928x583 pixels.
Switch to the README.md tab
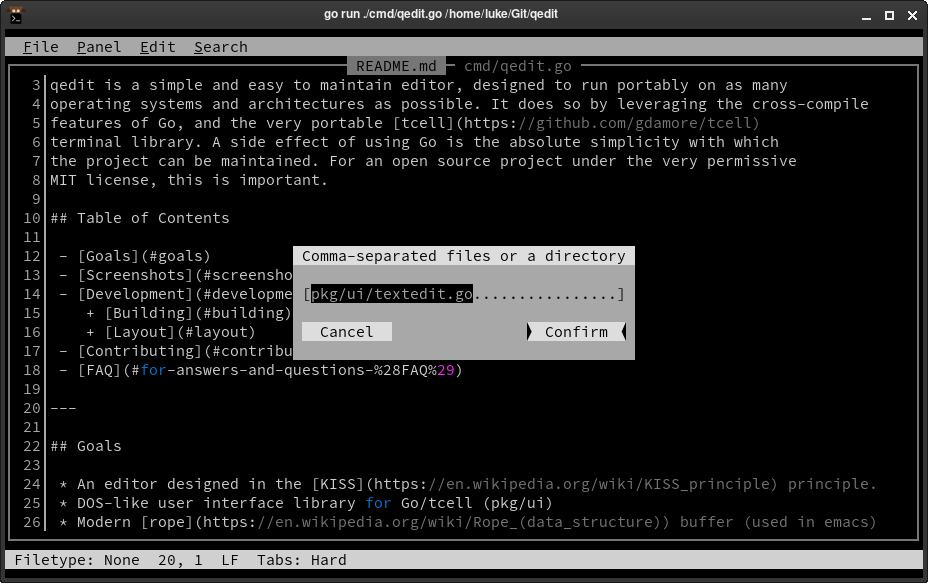pyautogui.click(x=396, y=66)
